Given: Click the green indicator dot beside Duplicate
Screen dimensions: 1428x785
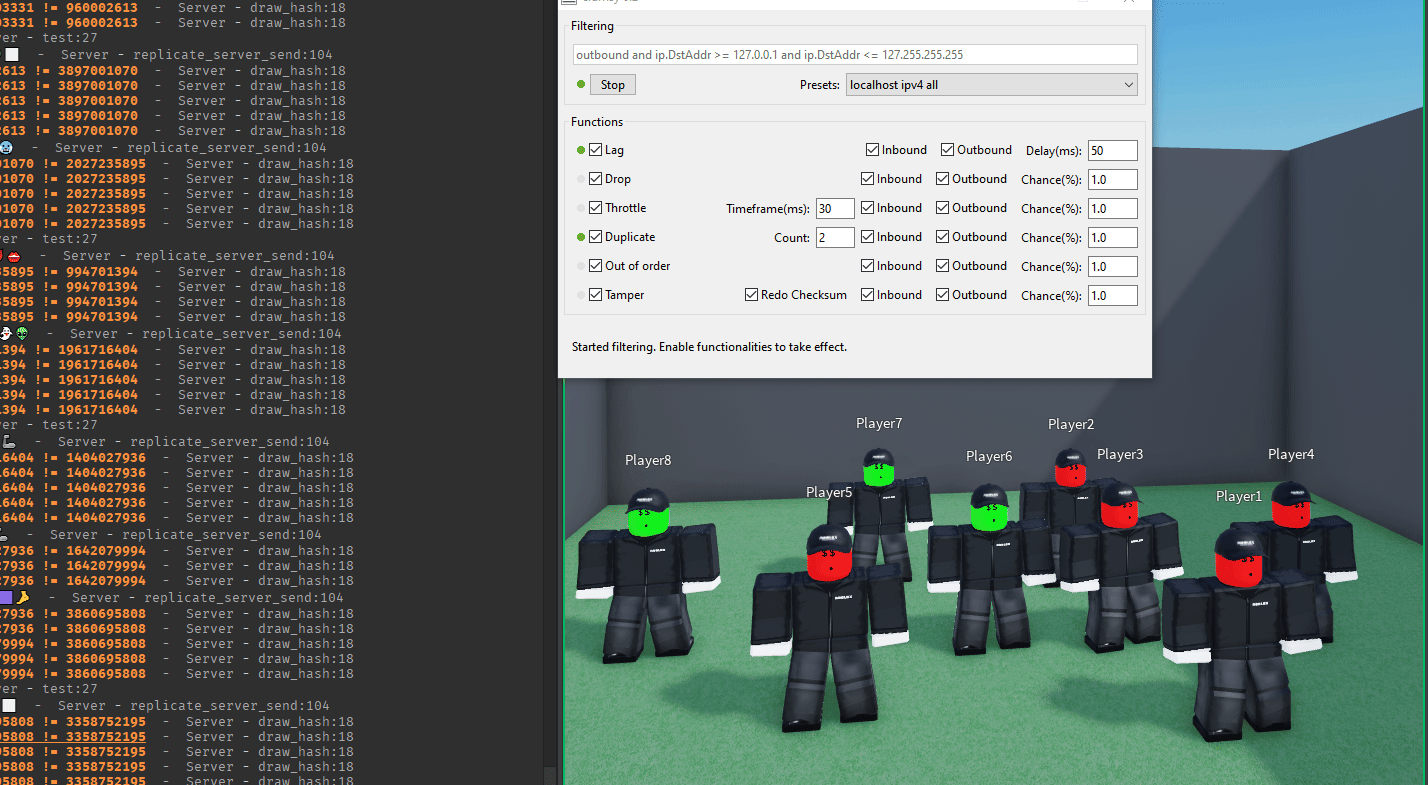Looking at the screenshot, I should (581, 237).
